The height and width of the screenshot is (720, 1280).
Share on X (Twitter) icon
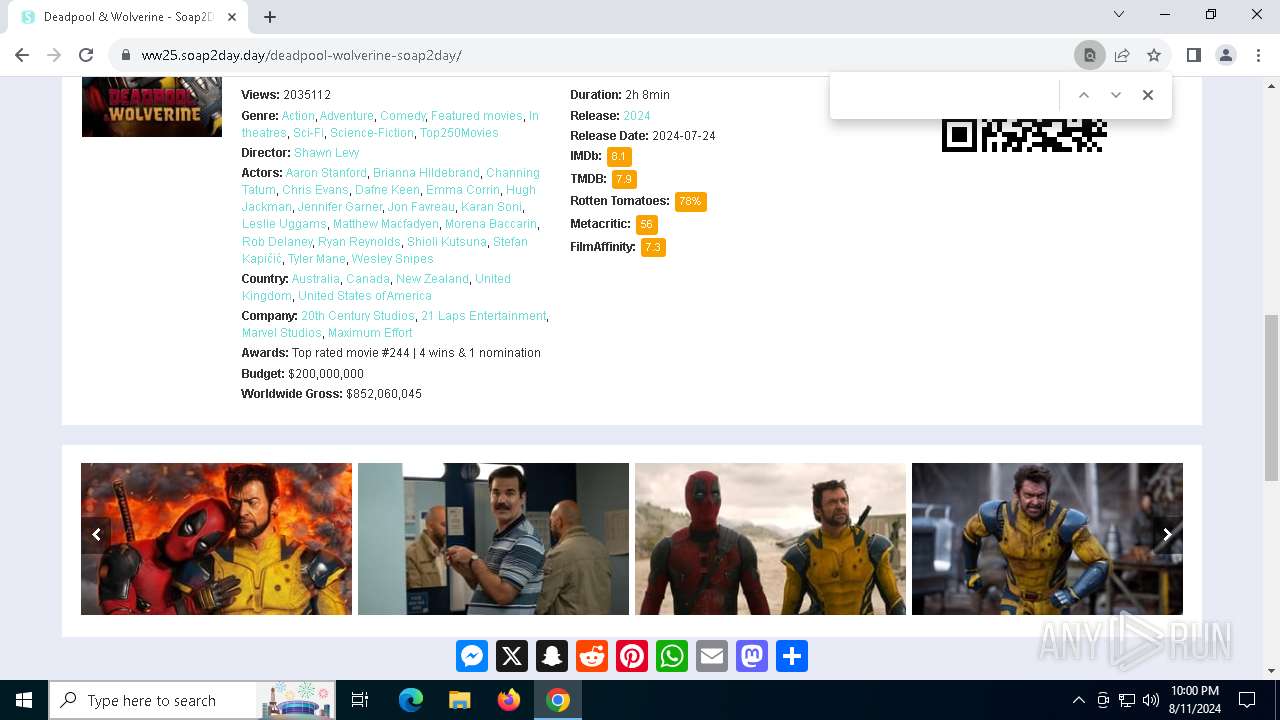pyautogui.click(x=512, y=656)
